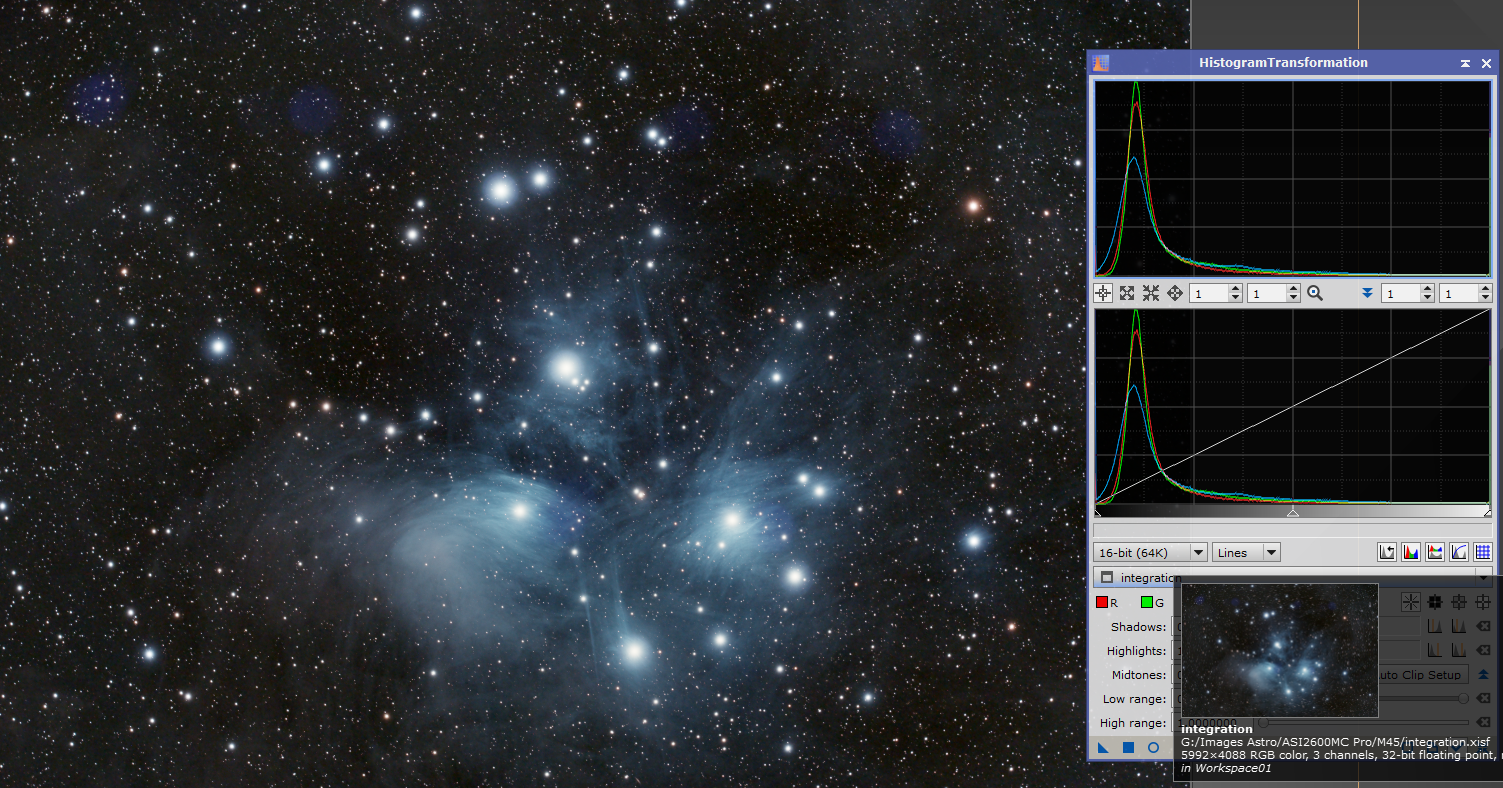Click the HistogramTransformation title bar process icon
This screenshot has height=788, width=1503.
pyautogui.click(x=1101, y=63)
